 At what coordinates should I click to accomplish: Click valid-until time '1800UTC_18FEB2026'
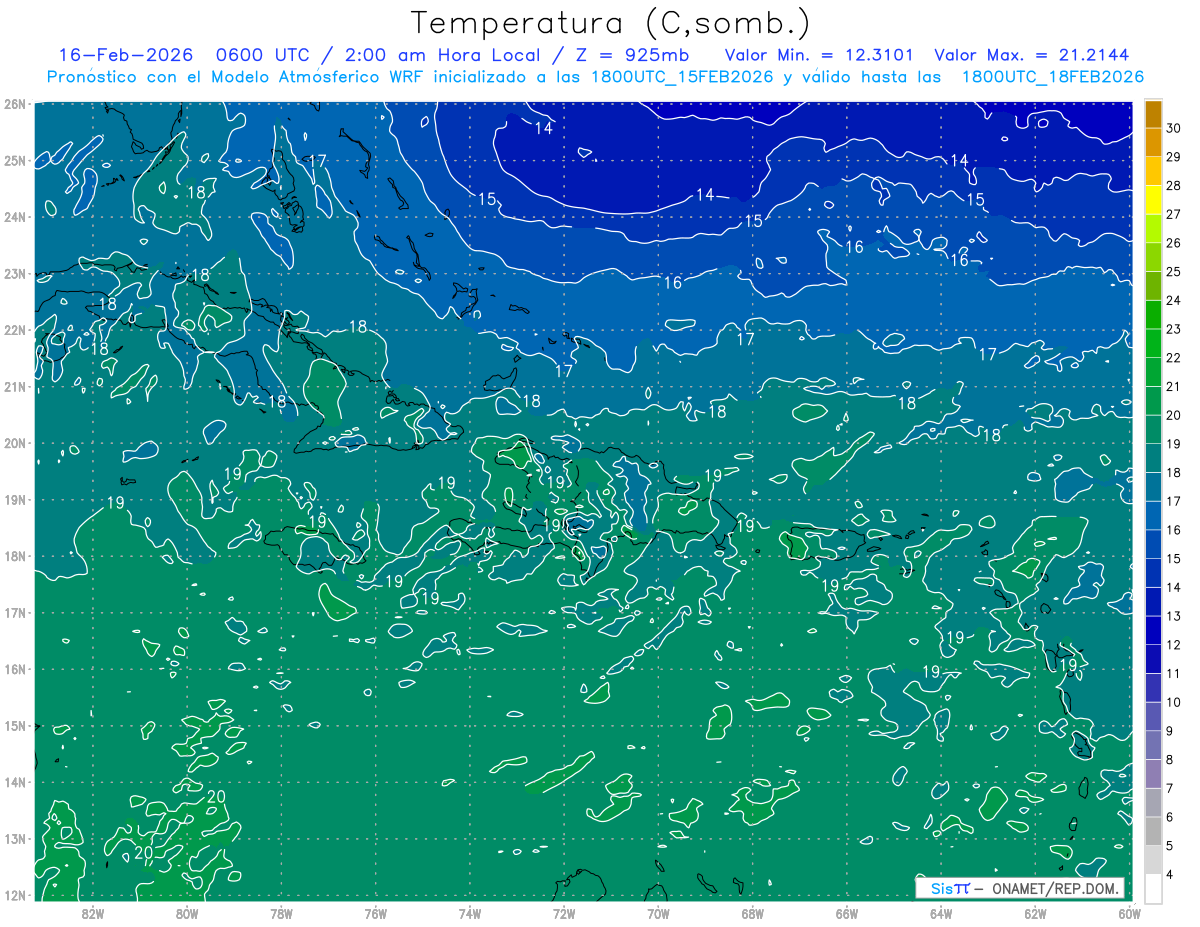pyautogui.click(x=1053, y=77)
